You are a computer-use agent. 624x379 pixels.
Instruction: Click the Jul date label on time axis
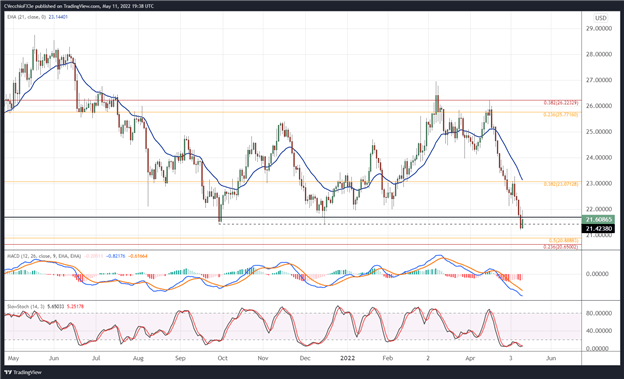point(96,358)
